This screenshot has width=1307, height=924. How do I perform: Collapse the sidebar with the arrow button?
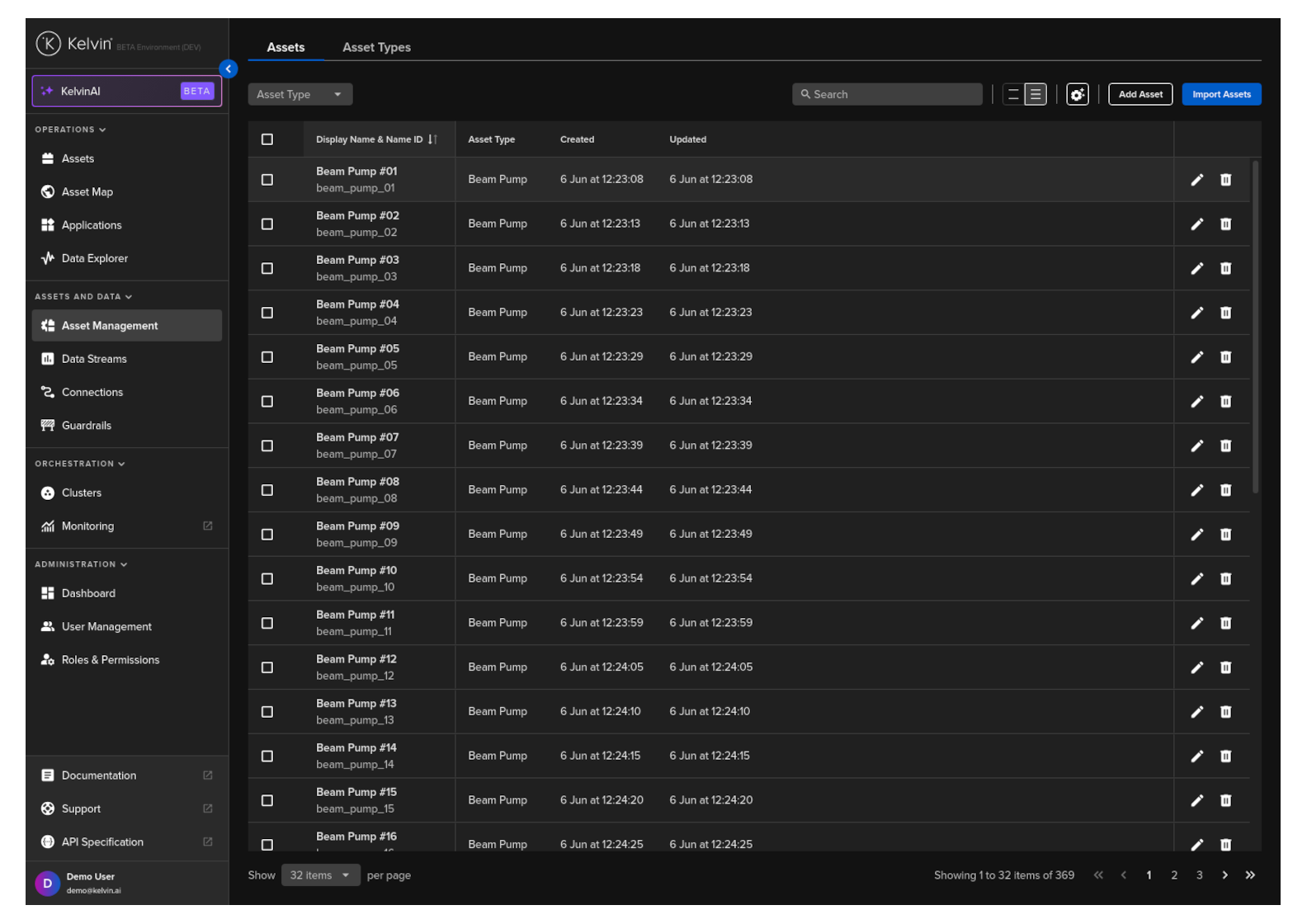tap(229, 69)
